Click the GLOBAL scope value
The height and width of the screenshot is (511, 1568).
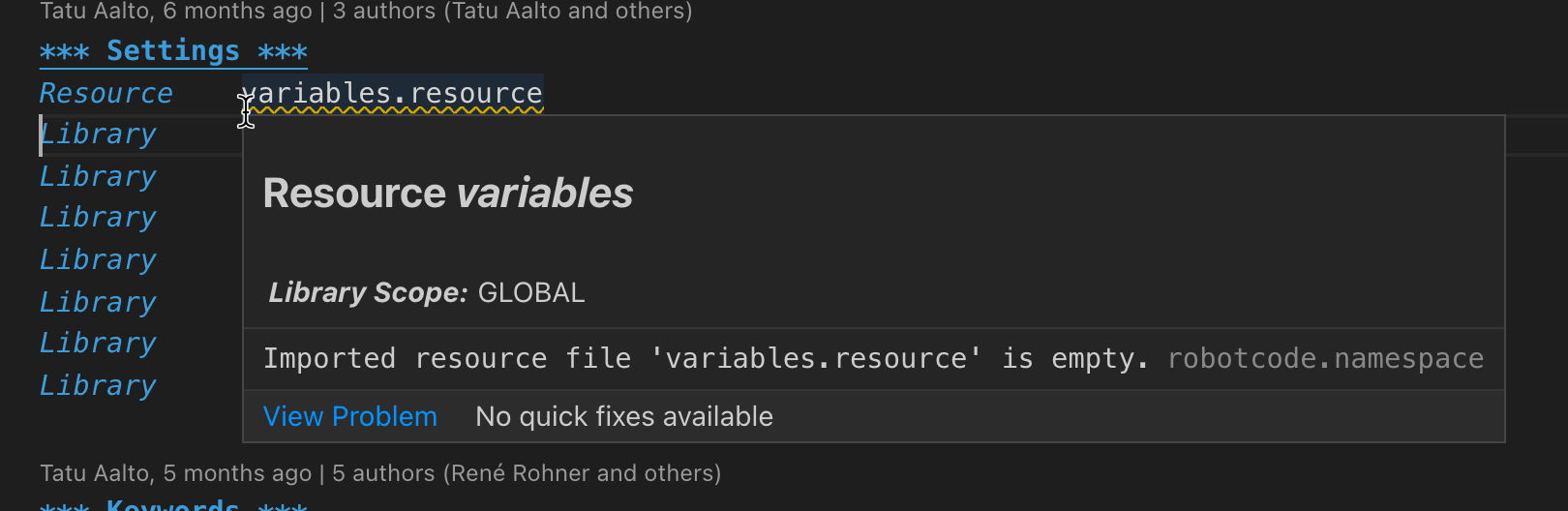pyautogui.click(x=531, y=292)
